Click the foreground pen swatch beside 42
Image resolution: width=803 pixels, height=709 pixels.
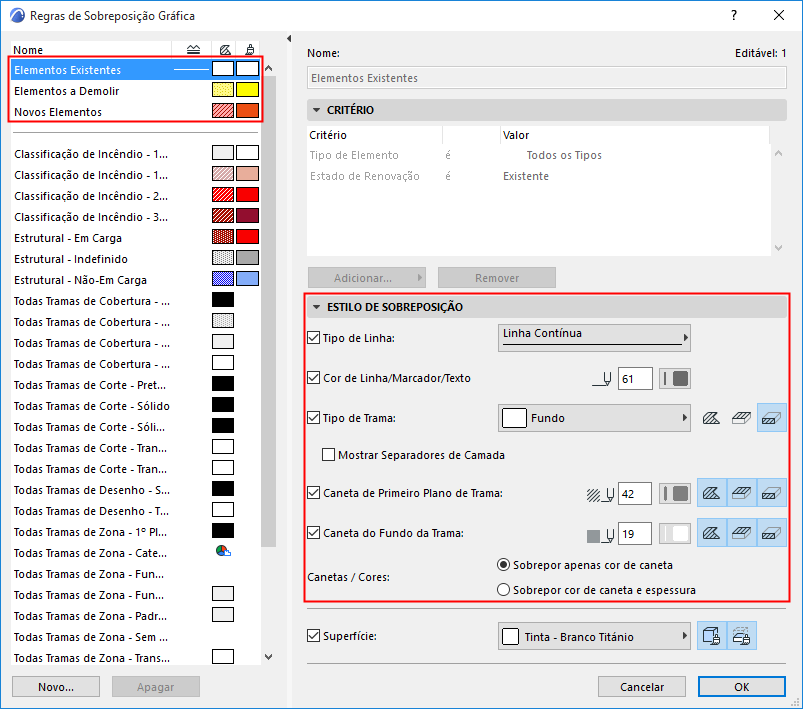pos(675,494)
